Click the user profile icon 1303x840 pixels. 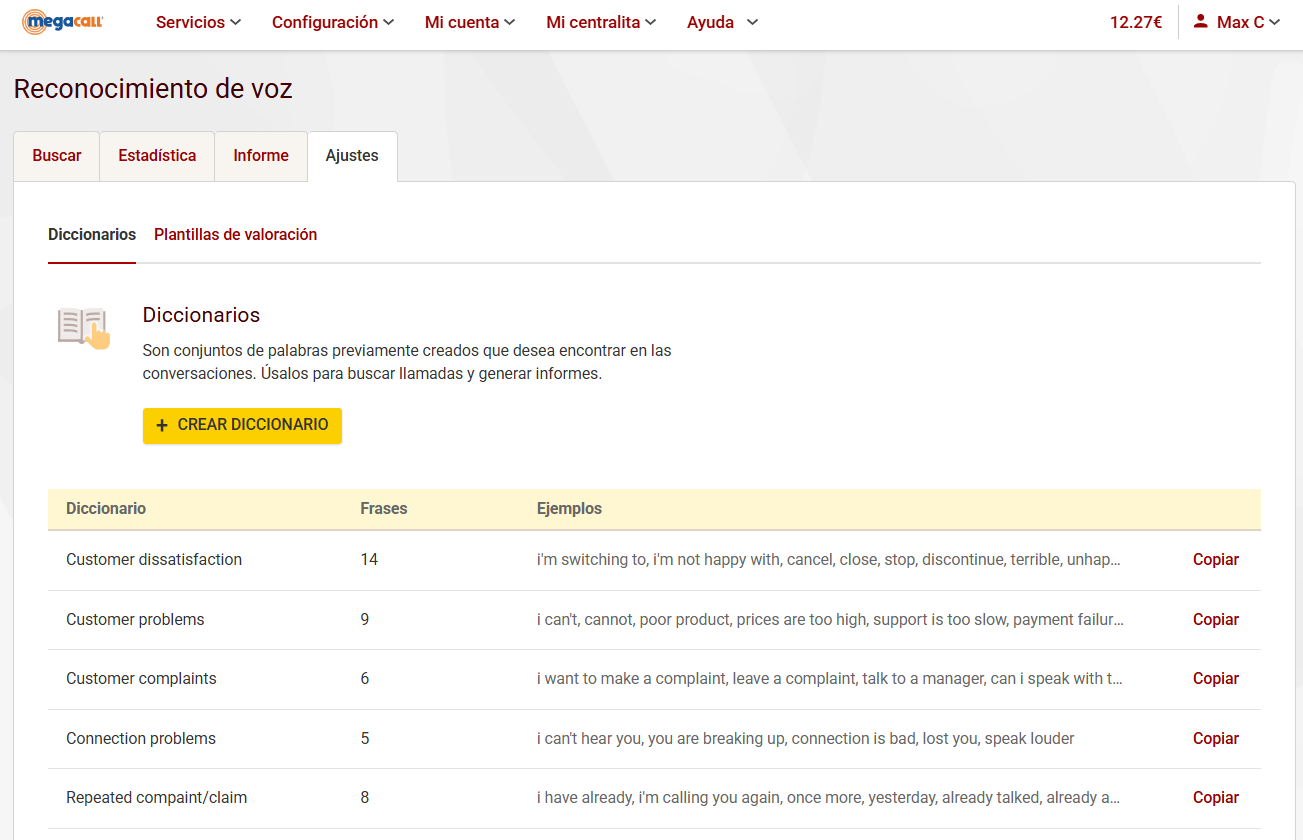pyautogui.click(x=1201, y=22)
